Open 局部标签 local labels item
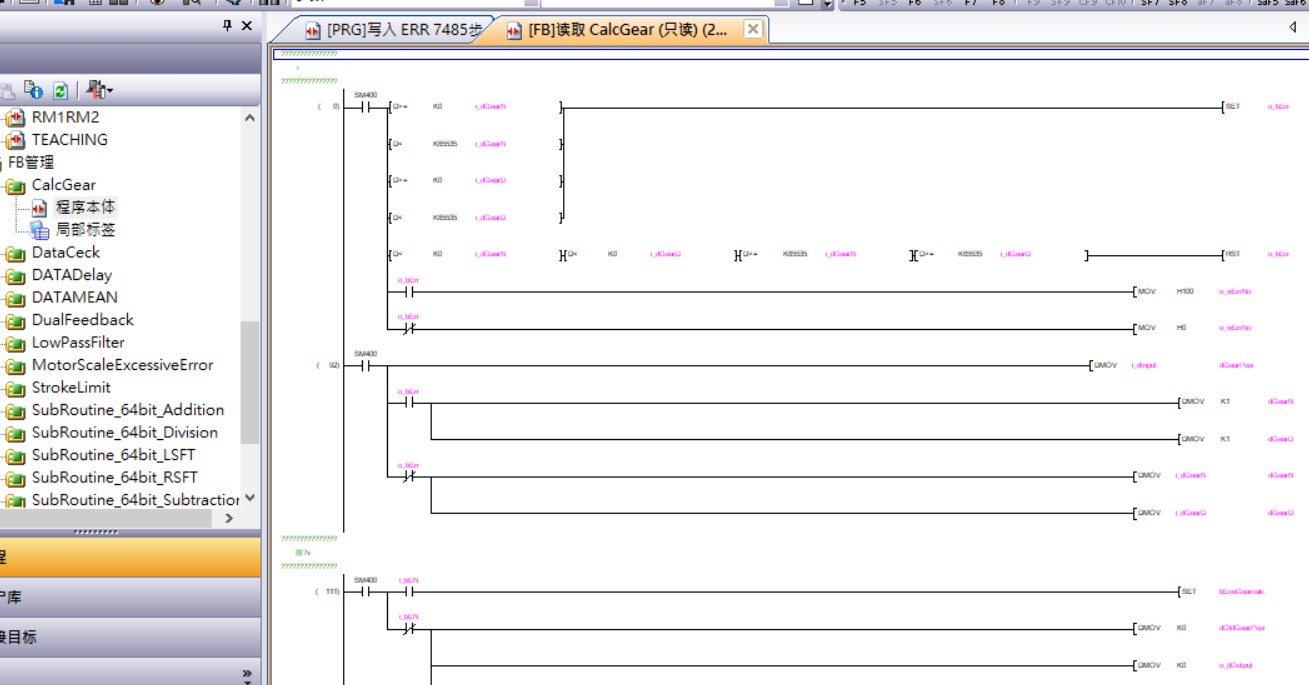Image resolution: width=1309 pixels, height=685 pixels. click(85, 230)
